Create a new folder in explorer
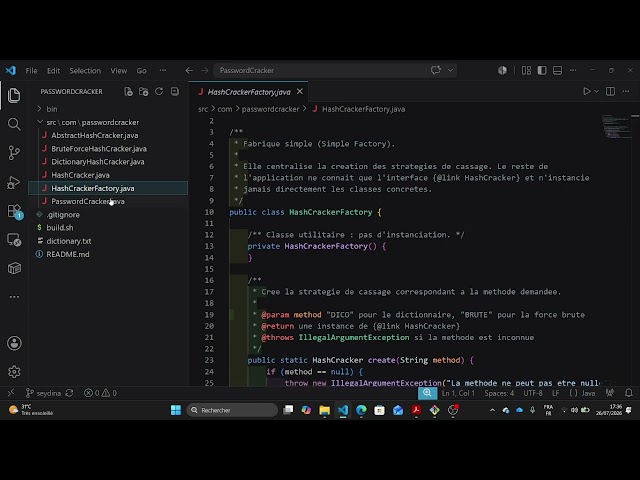 (x=143, y=91)
